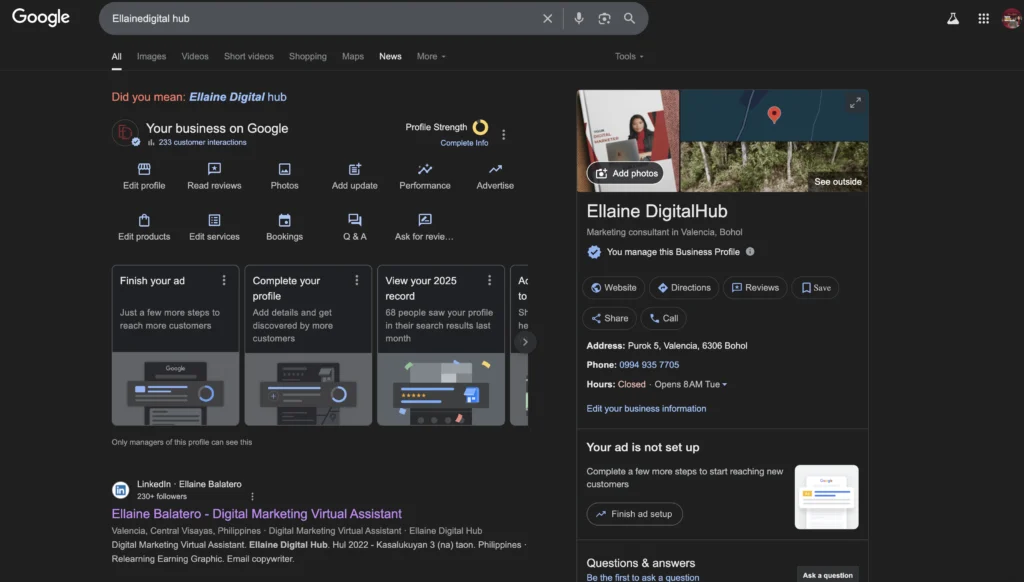Select the All results tab
Image resolution: width=1024 pixels, height=582 pixels.
pos(116,57)
